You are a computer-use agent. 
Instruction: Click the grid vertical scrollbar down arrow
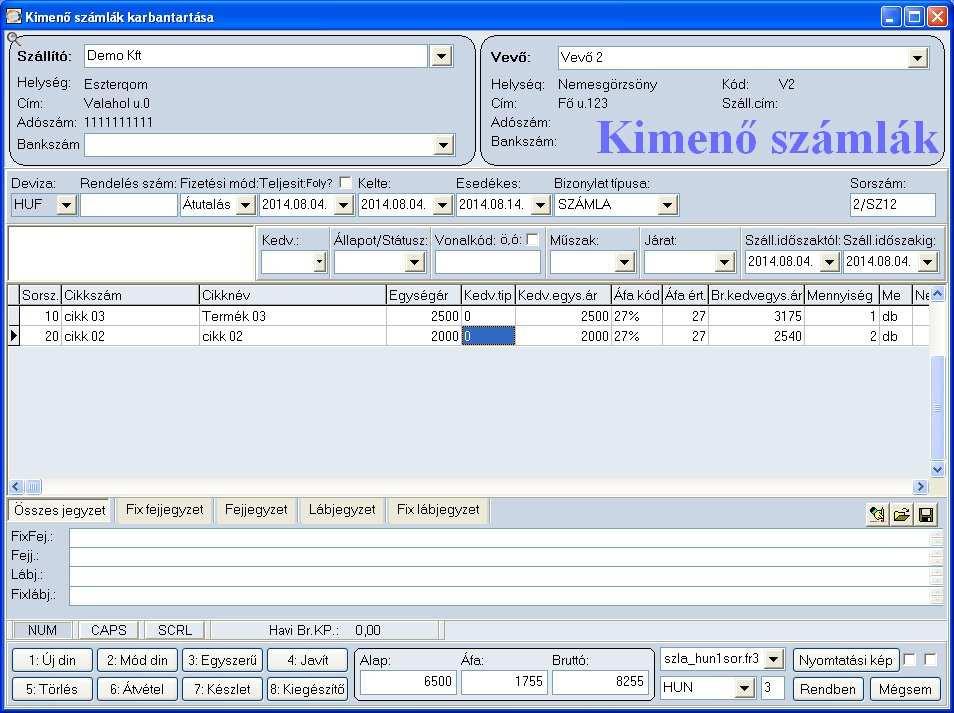[x=937, y=469]
